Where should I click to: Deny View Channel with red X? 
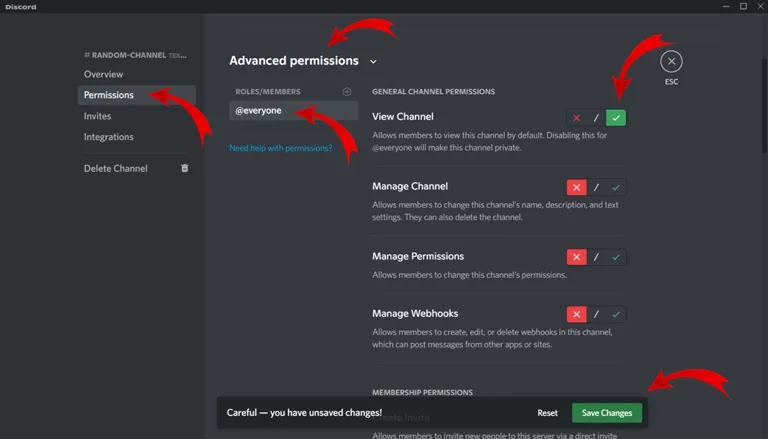pos(576,118)
